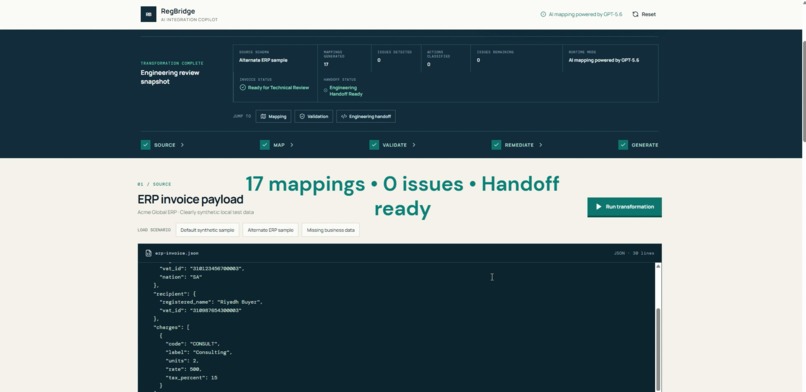Jump to the Validation section

[314, 117]
